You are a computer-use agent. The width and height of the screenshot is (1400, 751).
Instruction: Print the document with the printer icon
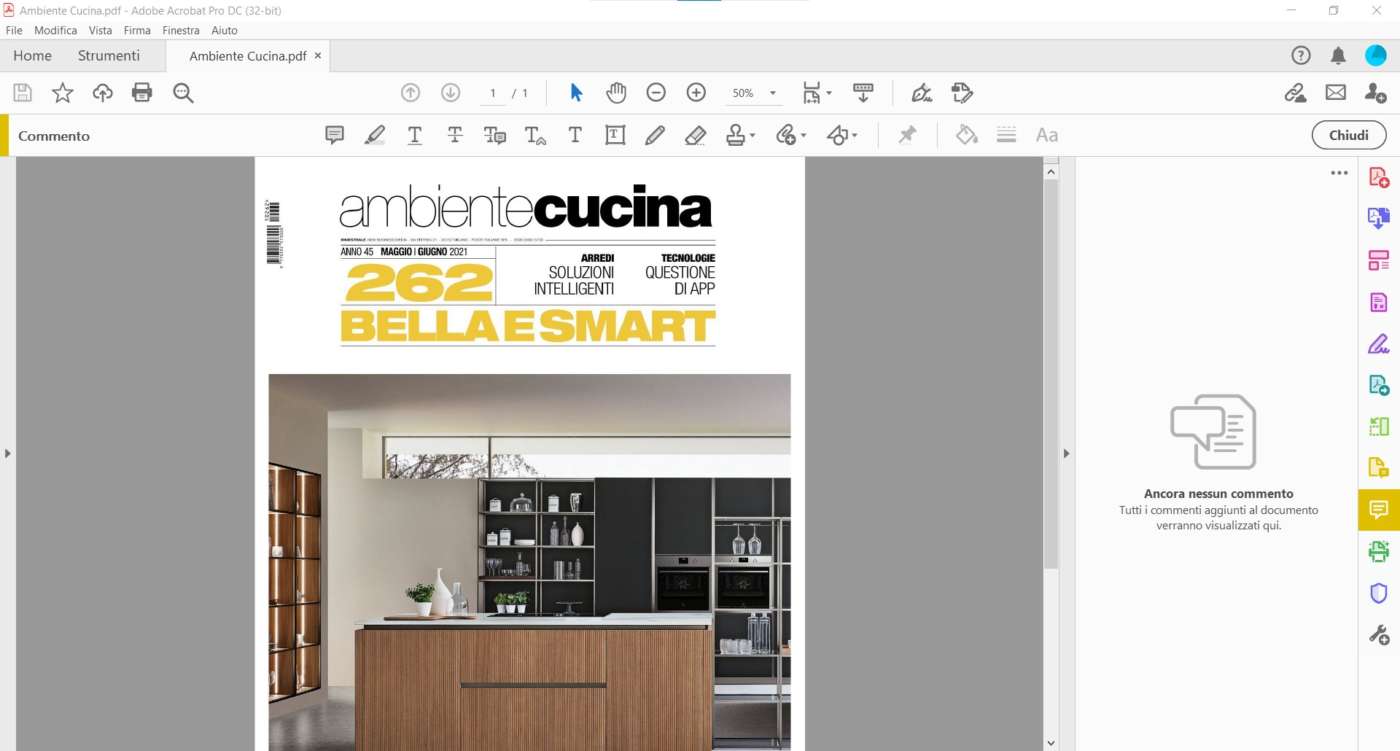click(142, 93)
